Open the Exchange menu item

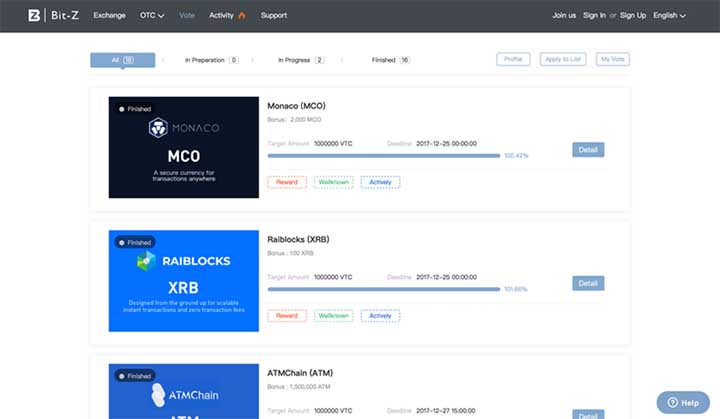109,15
